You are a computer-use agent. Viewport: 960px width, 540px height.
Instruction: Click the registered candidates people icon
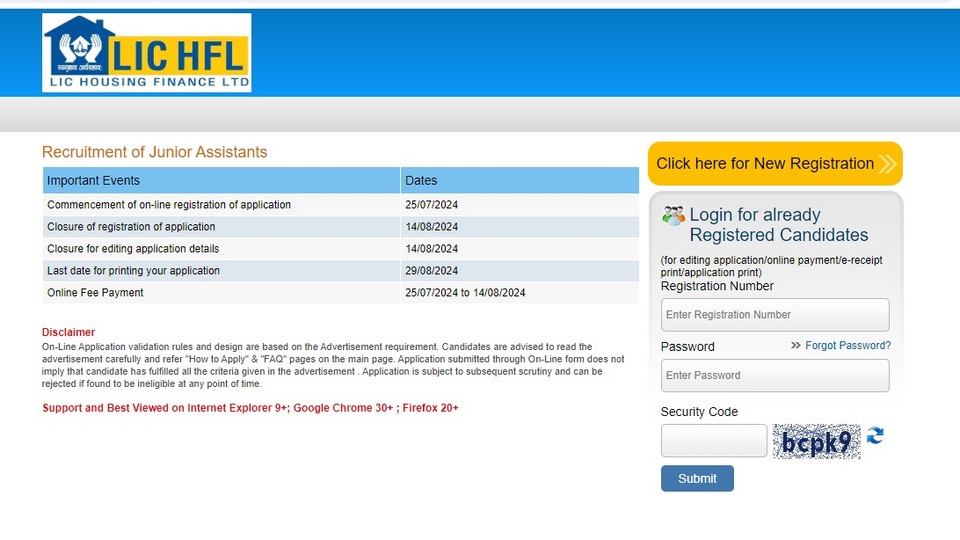pyautogui.click(x=673, y=216)
